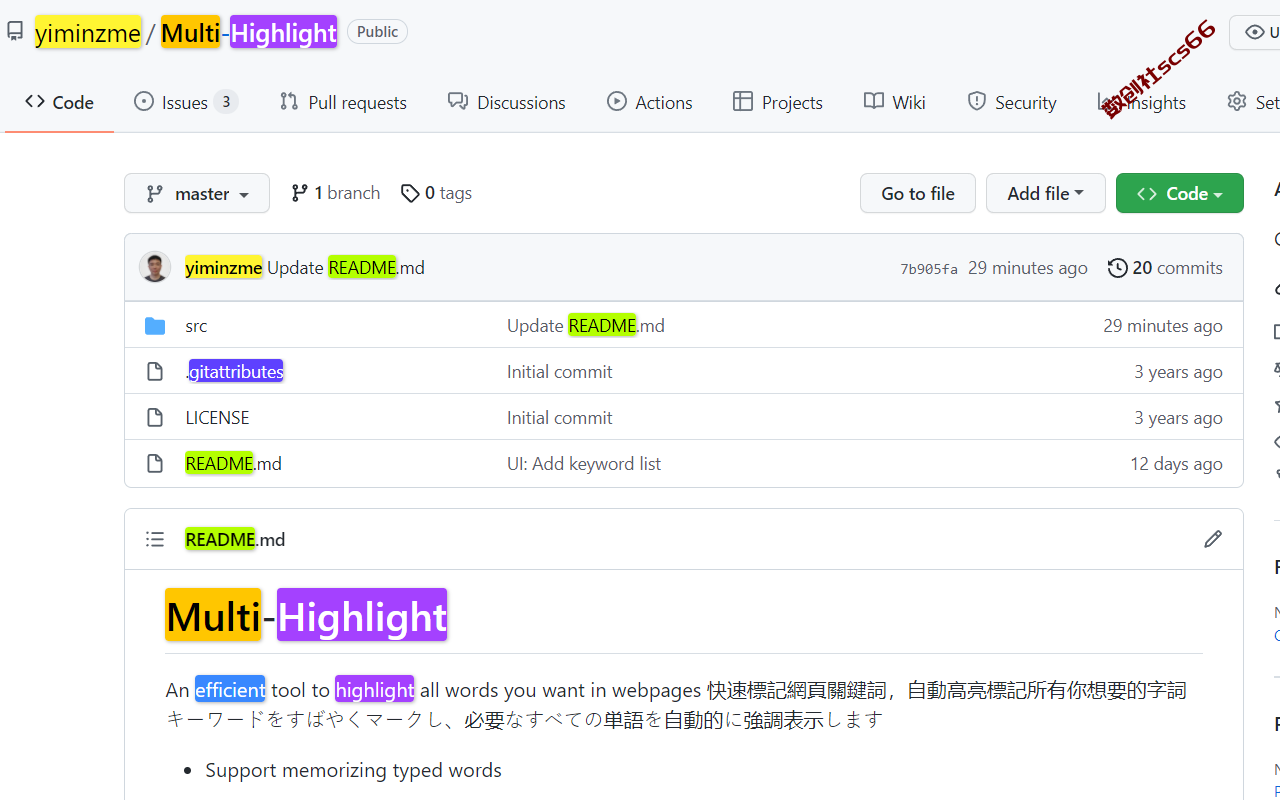Image resolution: width=1280 pixels, height=800 pixels.
Task: Click the tag icon next to 0 tags
Action: click(x=410, y=193)
